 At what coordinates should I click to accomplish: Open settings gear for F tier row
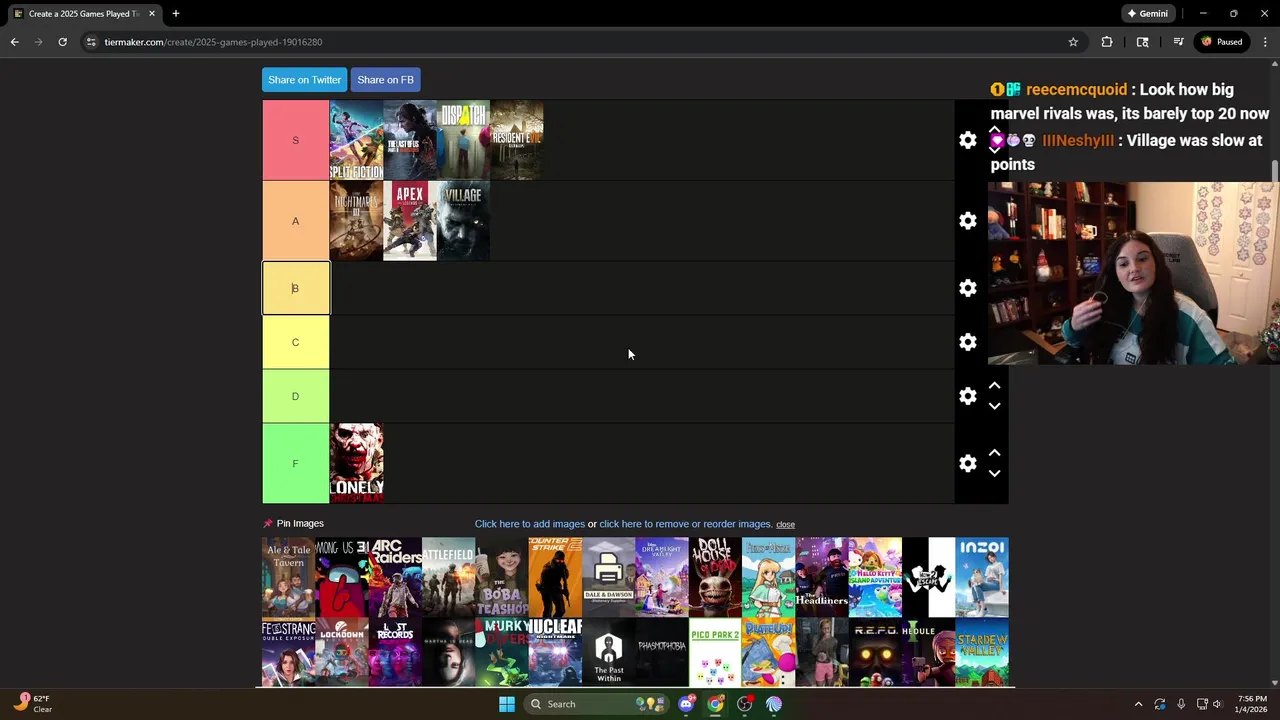967,463
